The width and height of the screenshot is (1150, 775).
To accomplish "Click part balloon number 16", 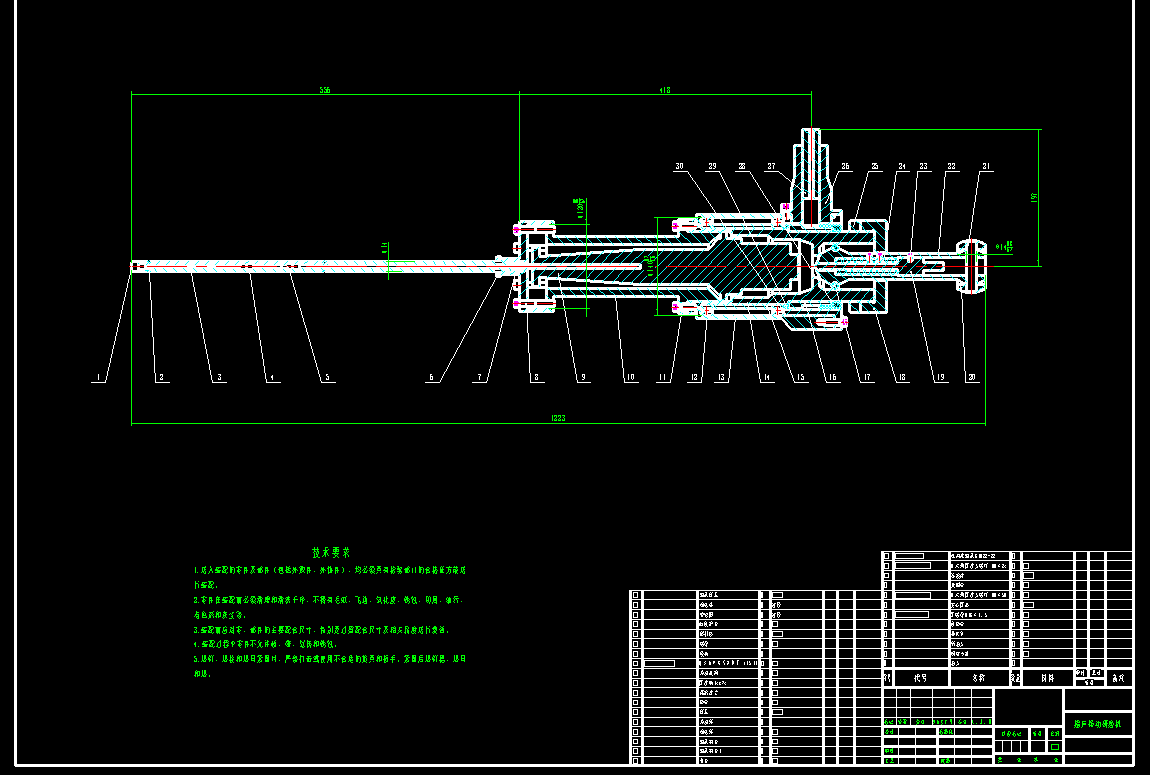I will 832,378.
